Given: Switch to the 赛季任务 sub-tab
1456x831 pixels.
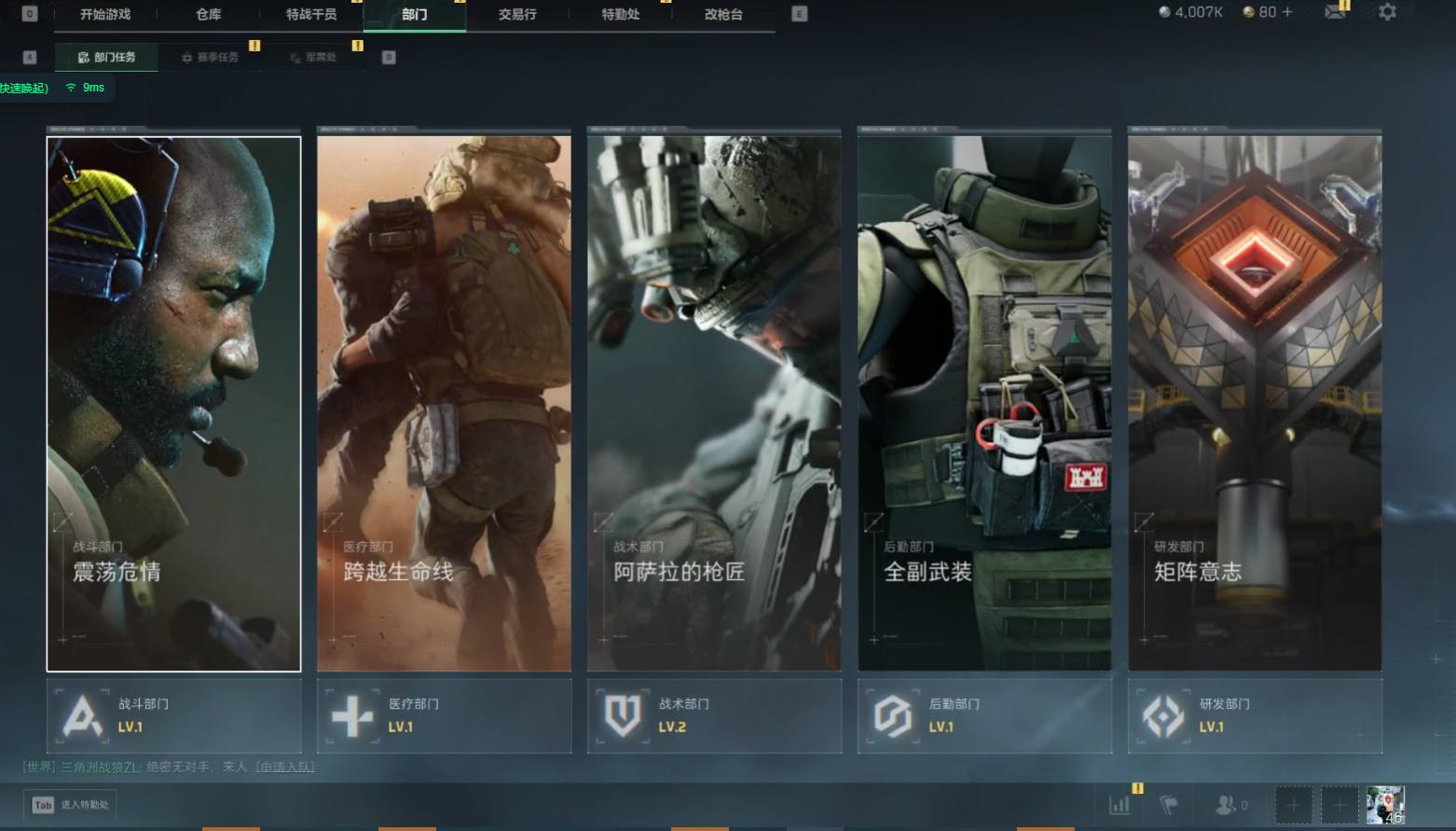Looking at the screenshot, I should click(210, 57).
